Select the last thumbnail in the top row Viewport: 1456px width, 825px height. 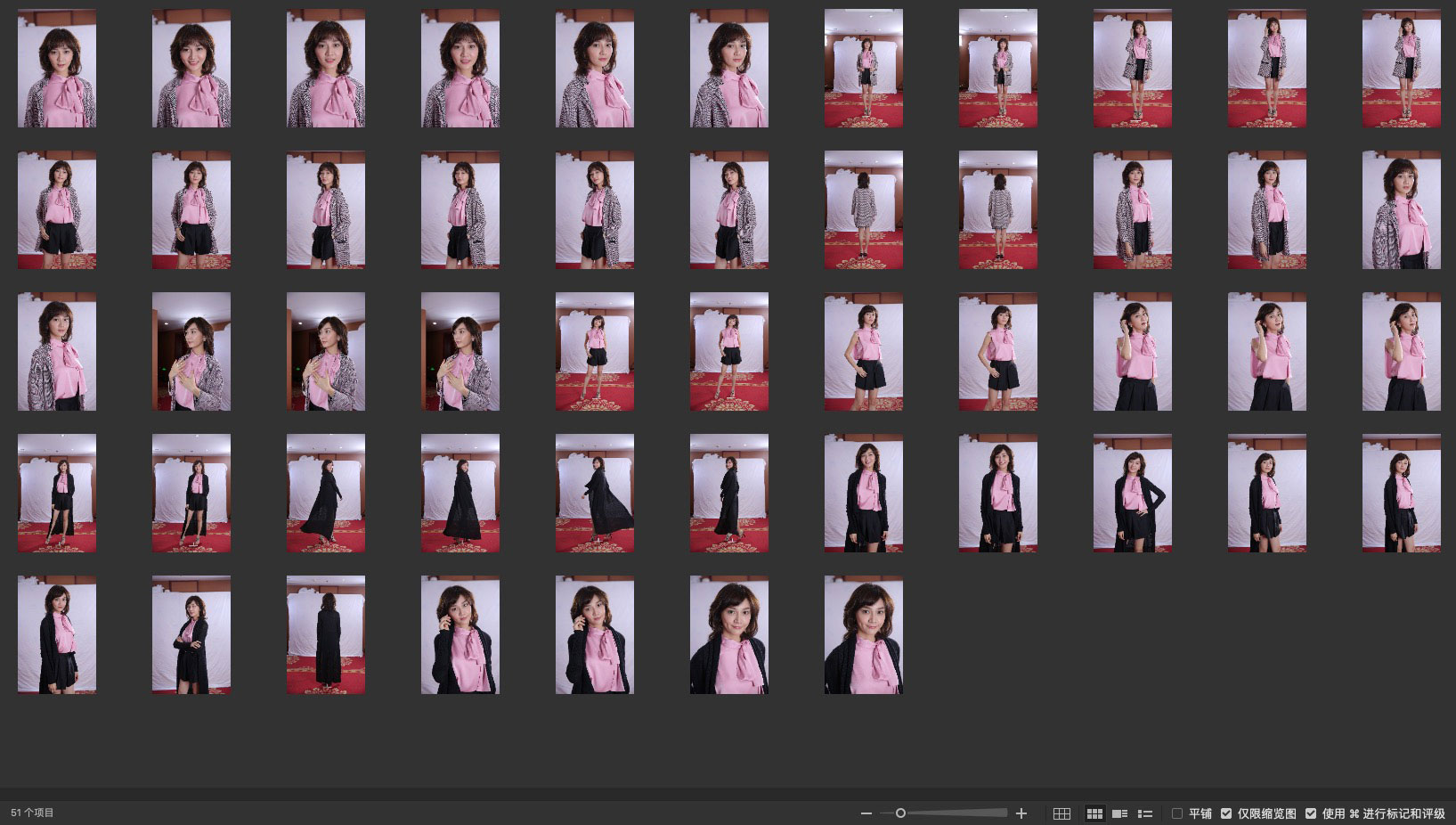(x=1401, y=69)
